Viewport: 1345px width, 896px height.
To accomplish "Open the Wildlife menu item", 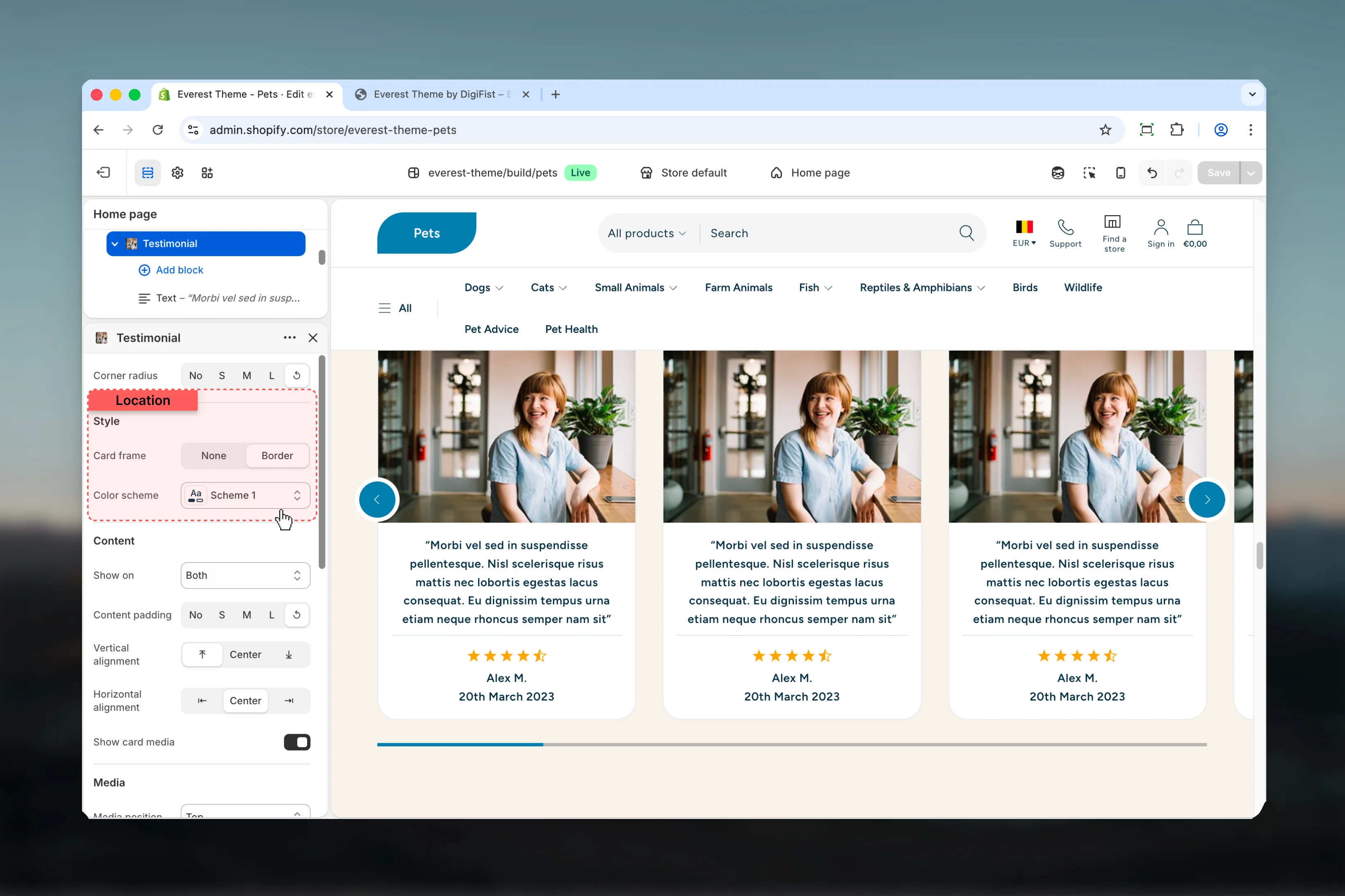I will [x=1083, y=287].
